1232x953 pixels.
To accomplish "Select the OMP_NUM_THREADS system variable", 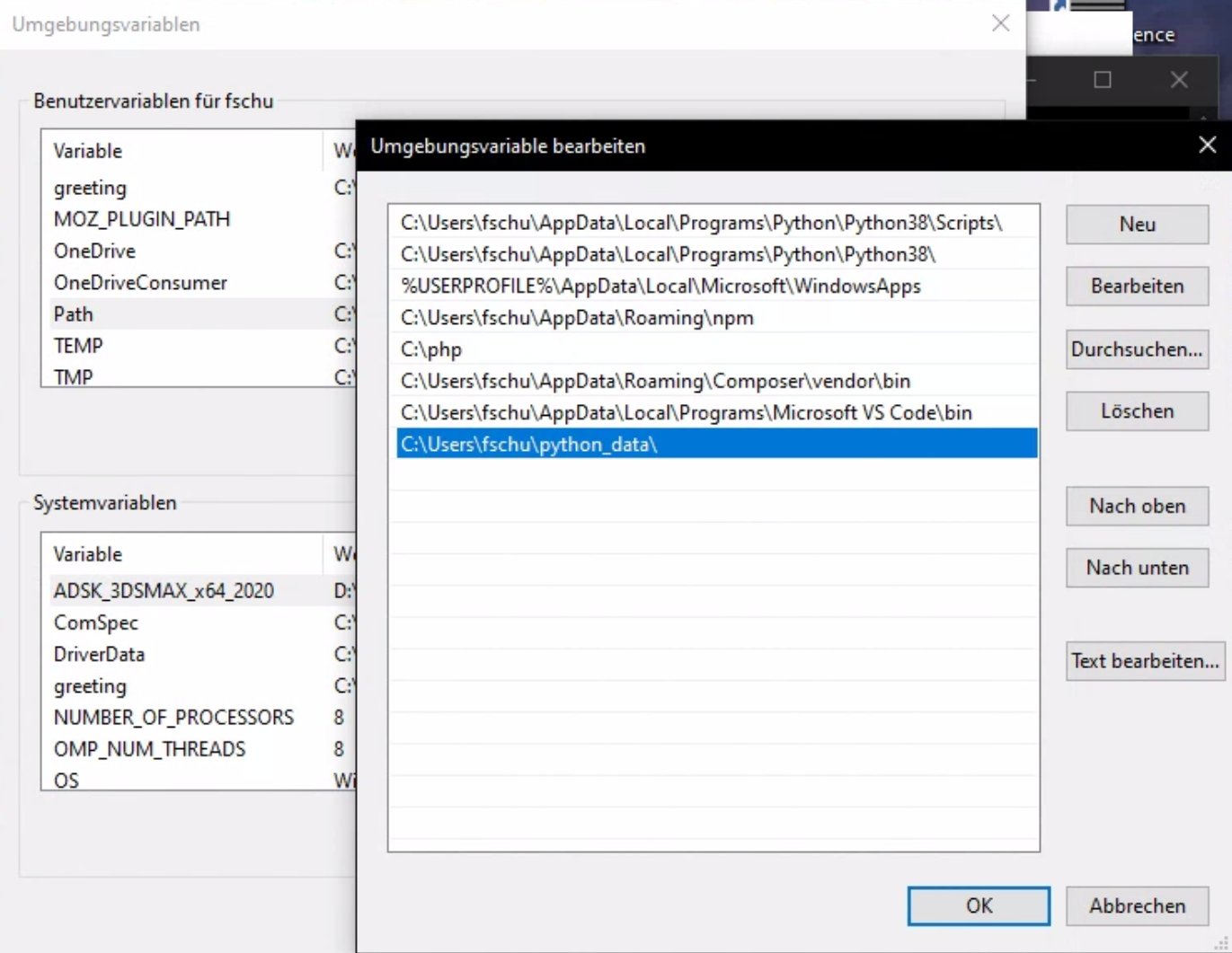I will pos(150,748).
